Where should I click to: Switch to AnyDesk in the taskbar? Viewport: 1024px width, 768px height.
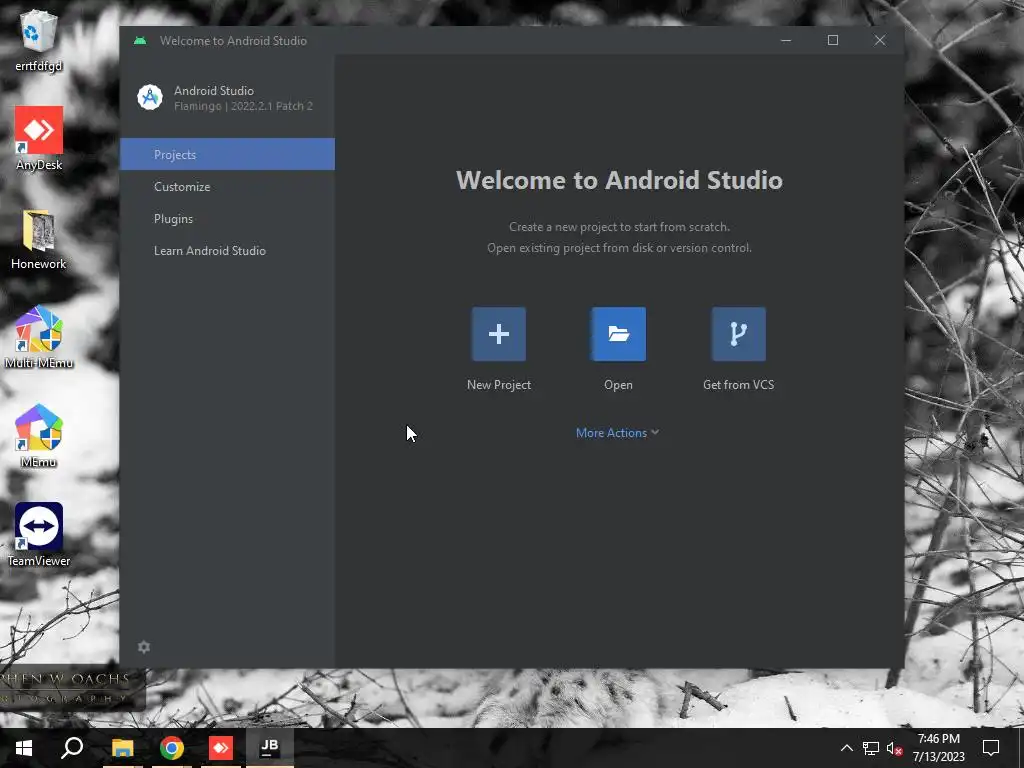[221, 748]
